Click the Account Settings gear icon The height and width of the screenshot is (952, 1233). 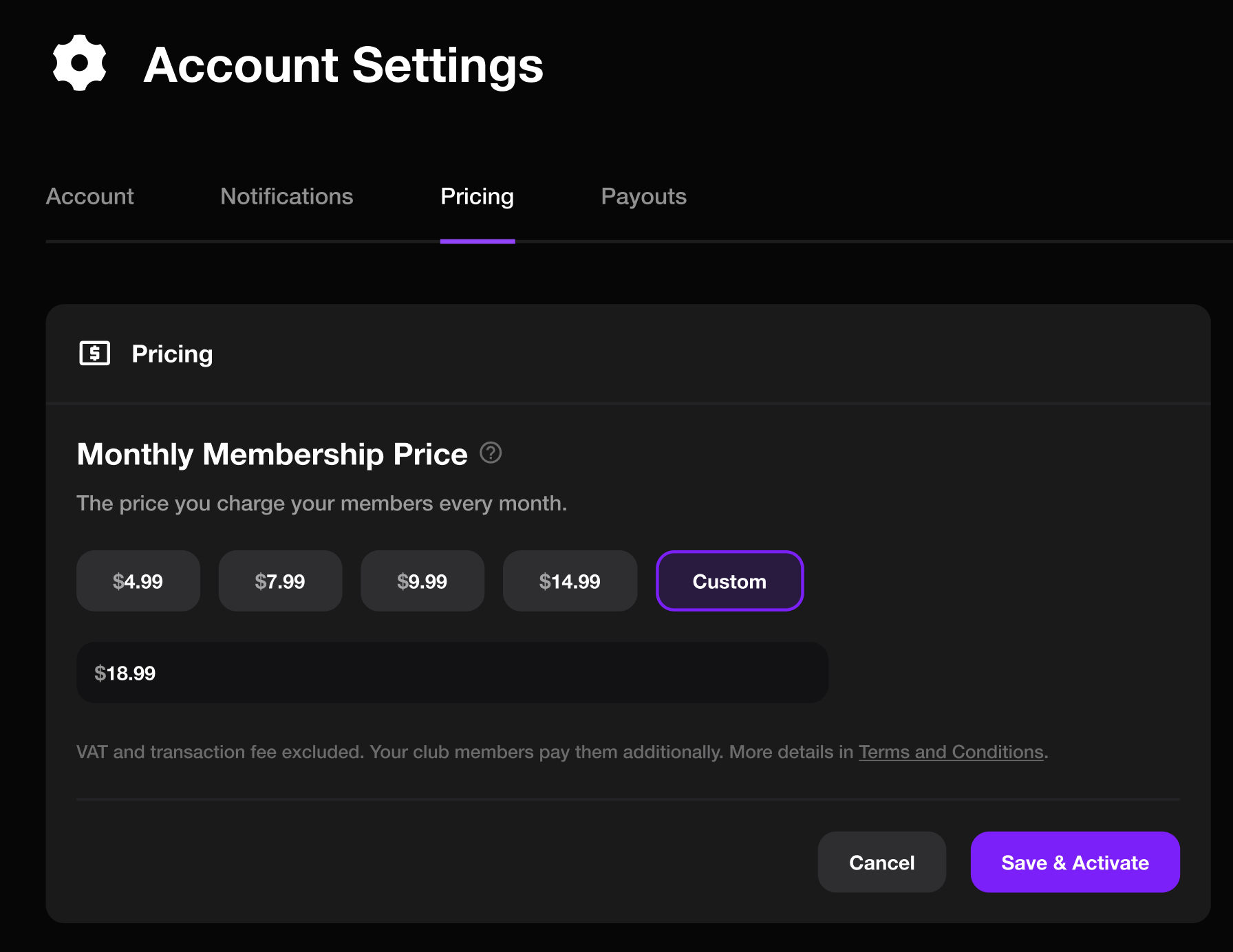pos(80,63)
